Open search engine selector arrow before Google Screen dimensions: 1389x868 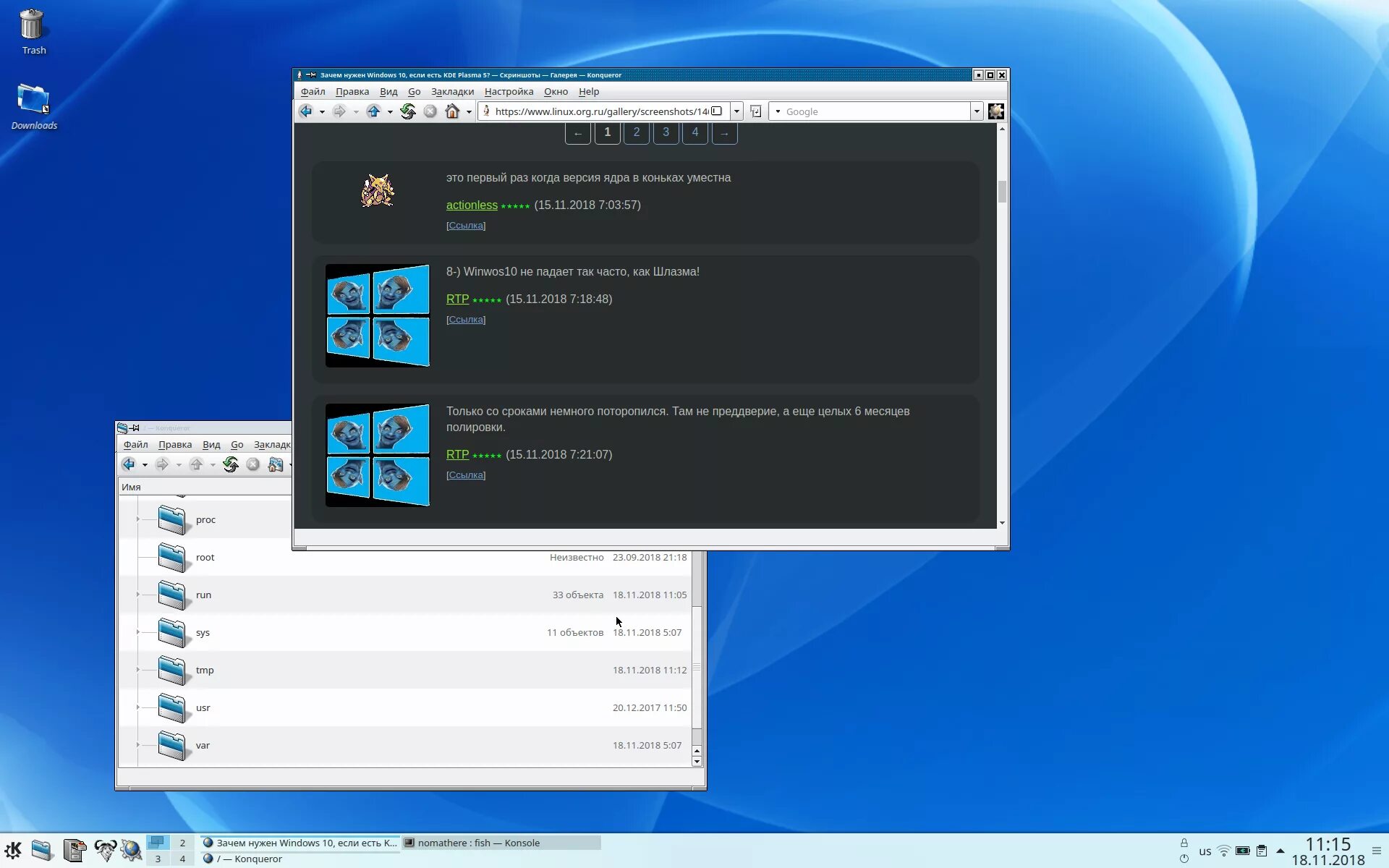[x=778, y=111]
